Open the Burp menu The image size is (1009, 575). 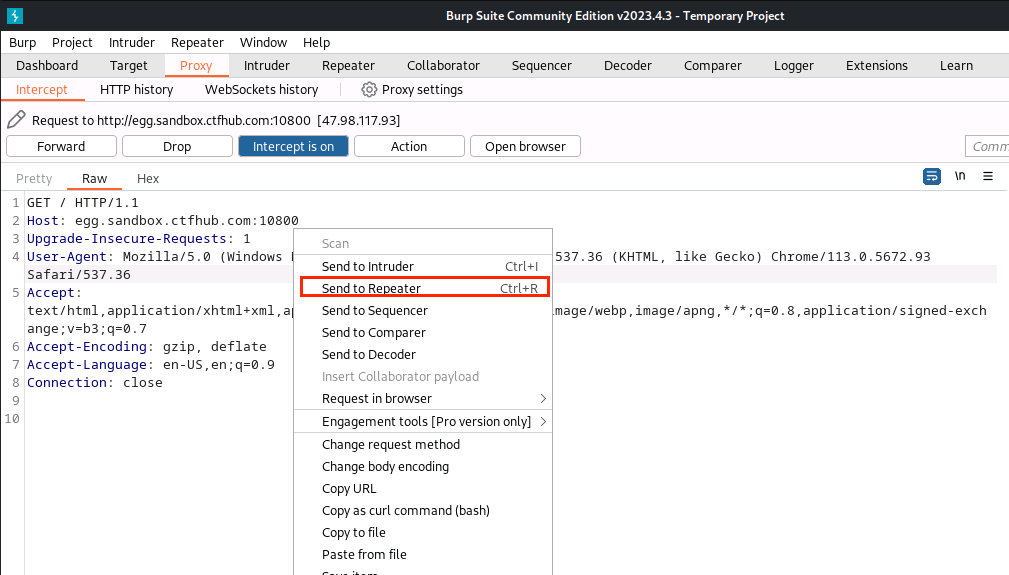[x=23, y=42]
